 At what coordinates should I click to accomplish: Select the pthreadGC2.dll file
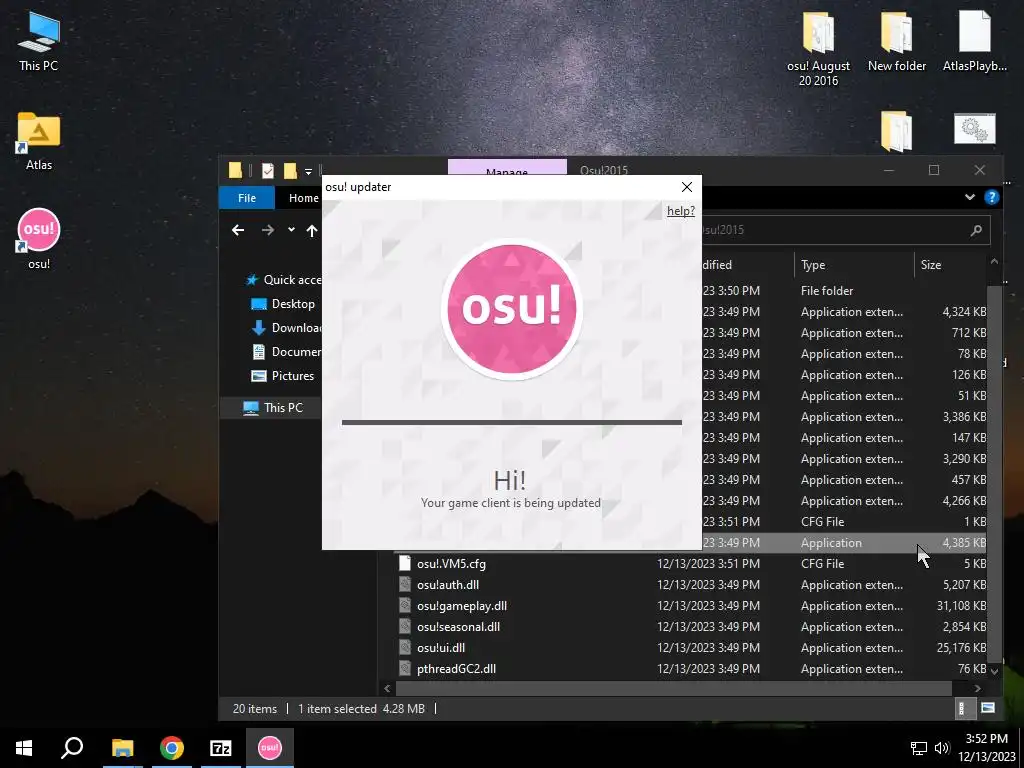[456, 669]
